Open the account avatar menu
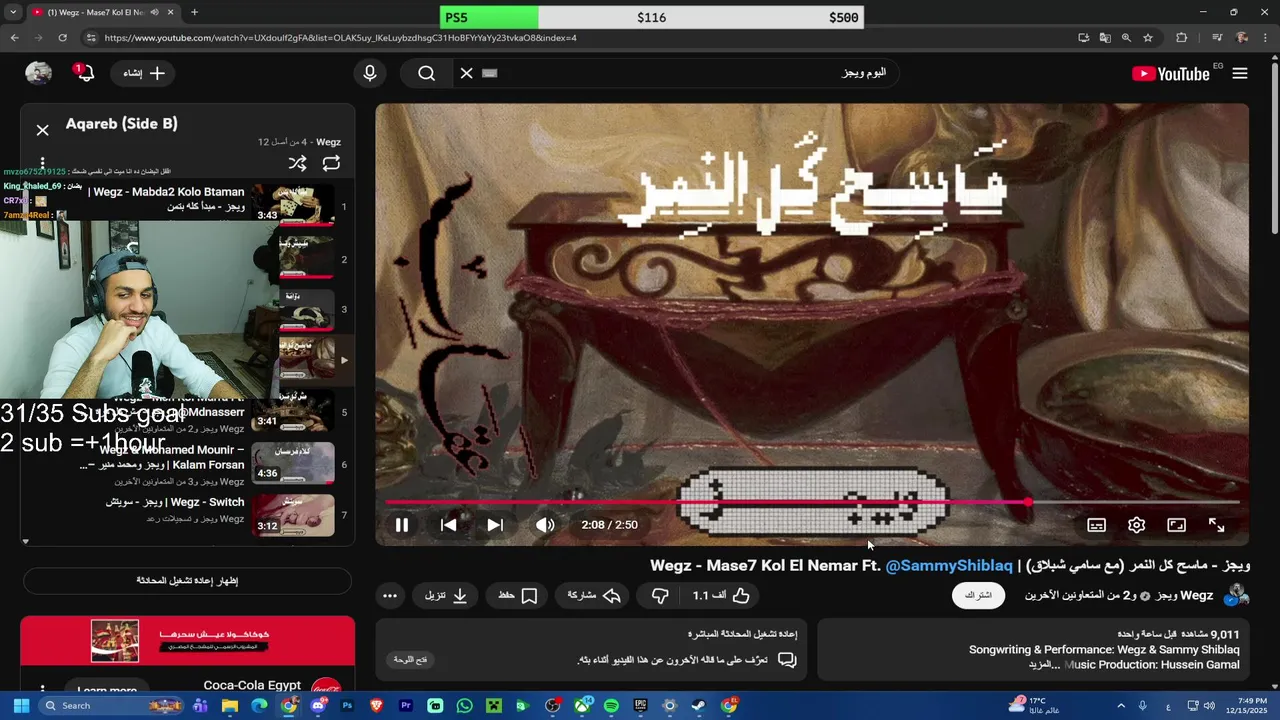This screenshot has width=1280, height=720. [38, 73]
